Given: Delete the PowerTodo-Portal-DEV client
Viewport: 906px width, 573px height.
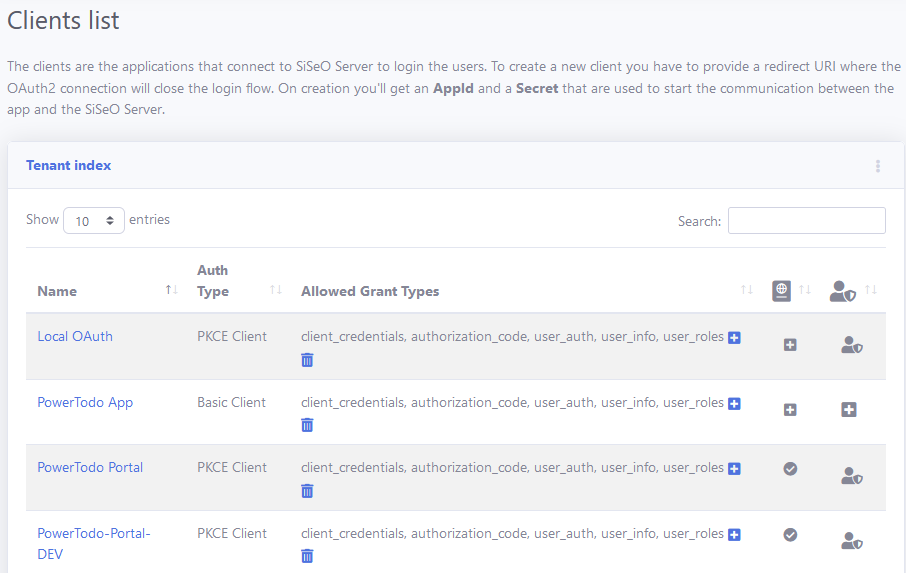Looking at the screenshot, I should pyautogui.click(x=307, y=556).
